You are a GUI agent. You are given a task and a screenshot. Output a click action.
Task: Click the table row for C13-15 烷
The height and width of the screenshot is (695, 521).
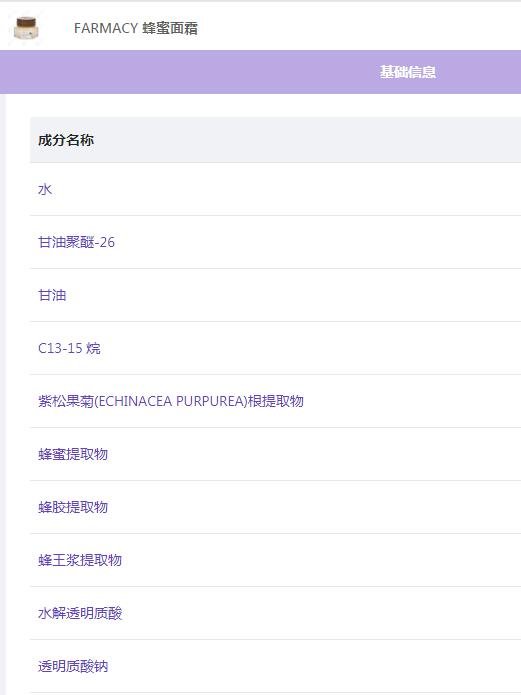tap(275, 348)
